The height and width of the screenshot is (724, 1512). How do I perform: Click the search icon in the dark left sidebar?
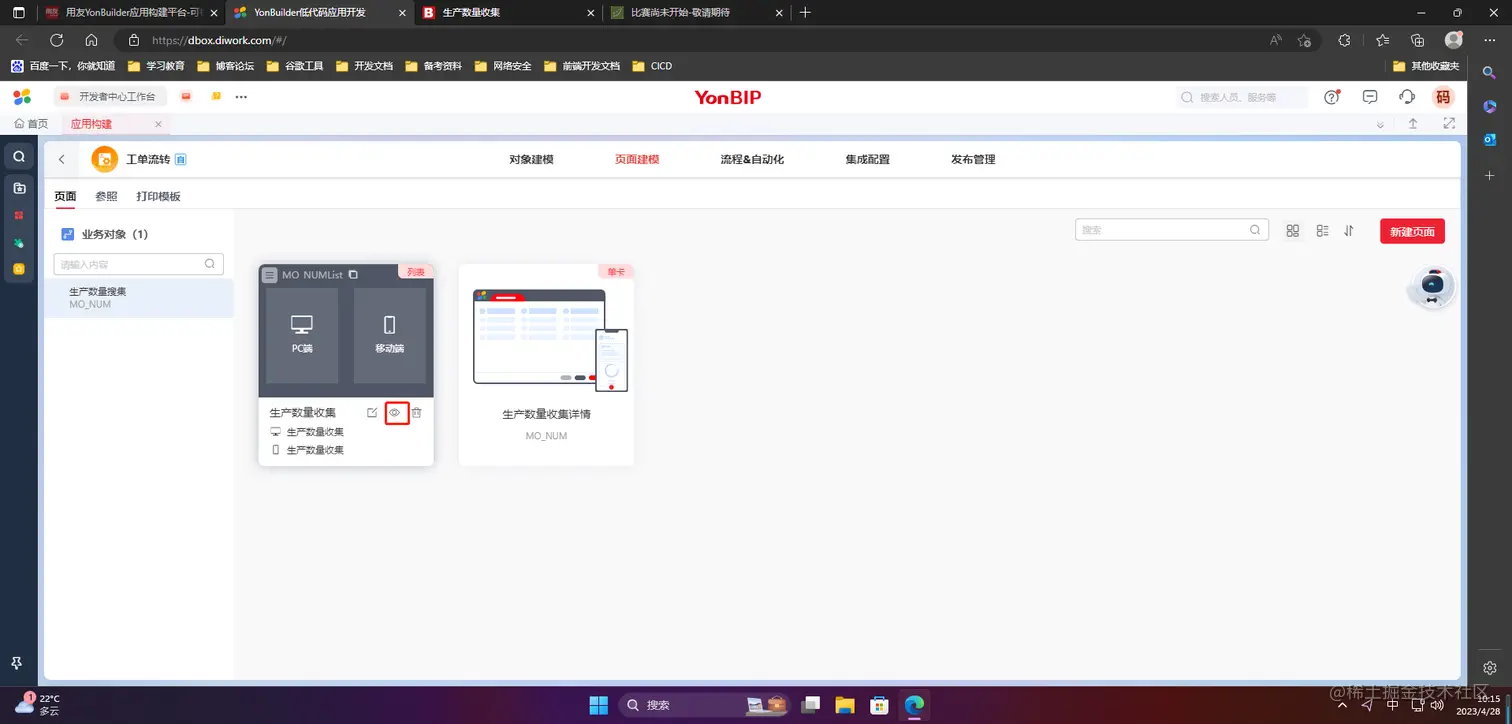tap(18, 156)
